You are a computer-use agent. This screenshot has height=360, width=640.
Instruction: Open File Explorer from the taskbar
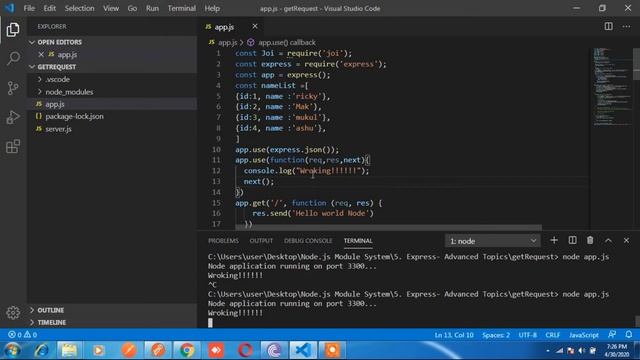click(69, 350)
